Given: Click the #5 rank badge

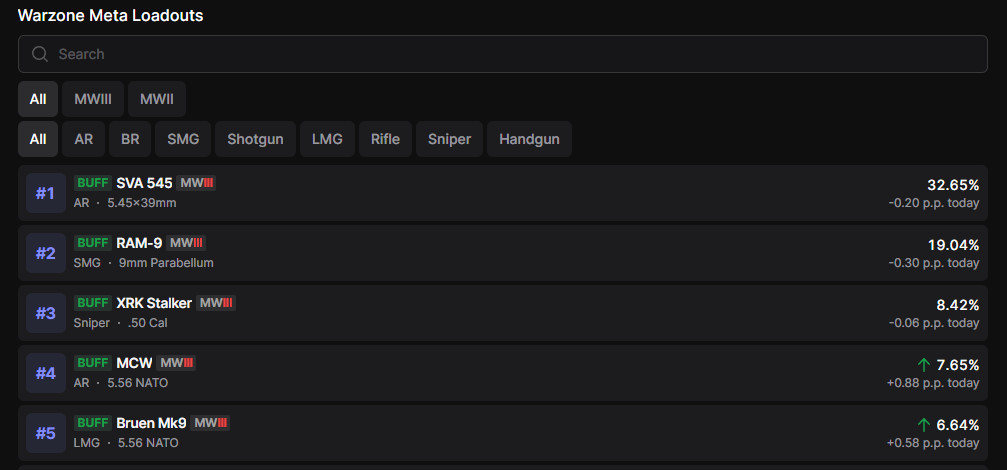Looking at the screenshot, I should [x=46, y=433].
